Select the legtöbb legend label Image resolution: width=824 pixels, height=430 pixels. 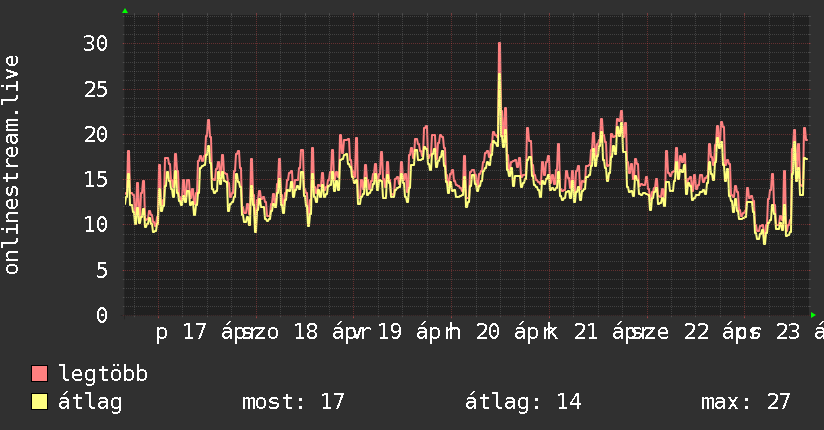(103, 374)
